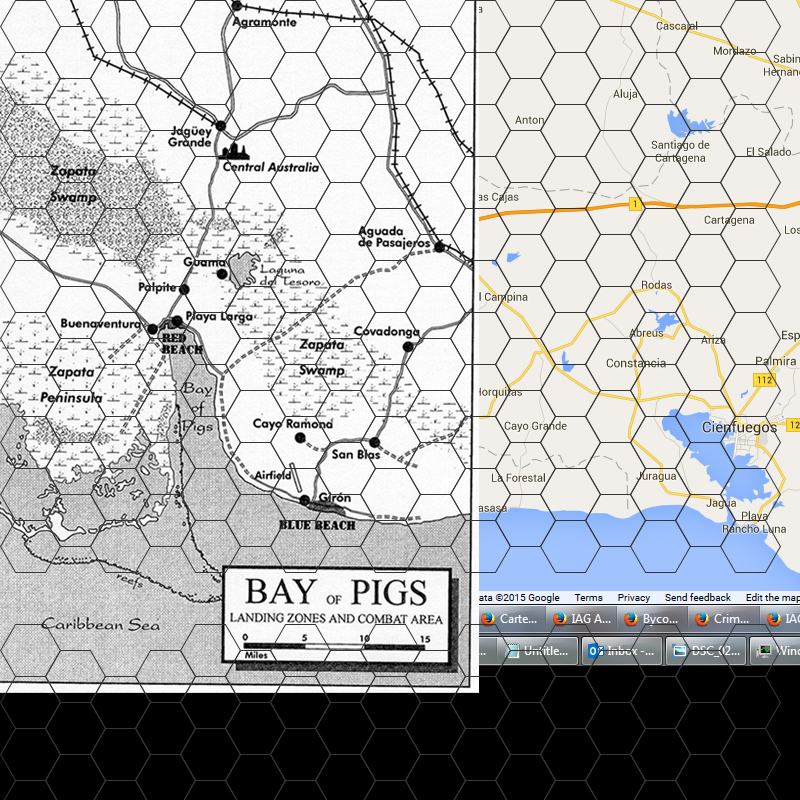Click the Laguna del Tesoro lake shape
Screen dimensions: 800x800
point(242,268)
